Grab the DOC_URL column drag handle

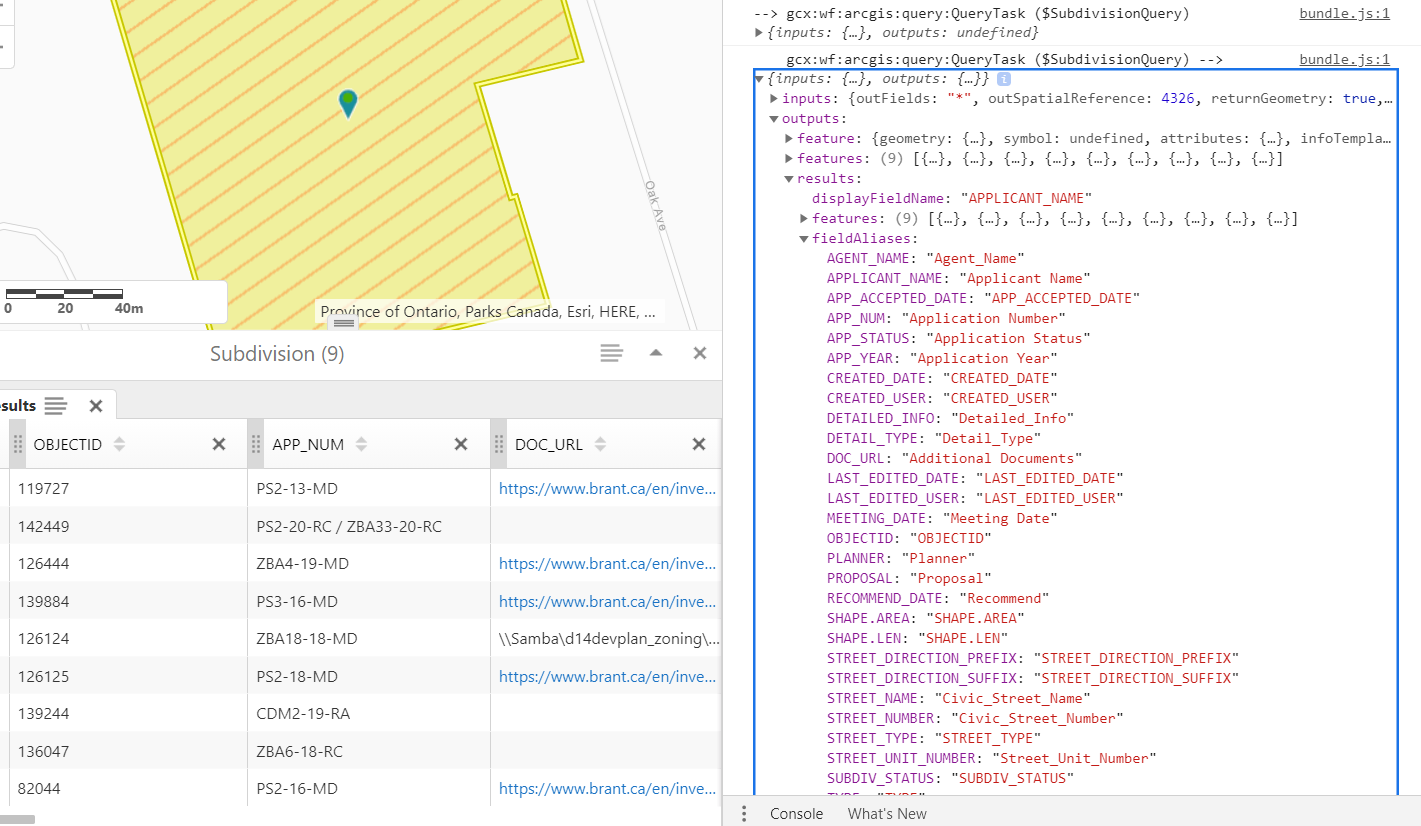[499, 444]
